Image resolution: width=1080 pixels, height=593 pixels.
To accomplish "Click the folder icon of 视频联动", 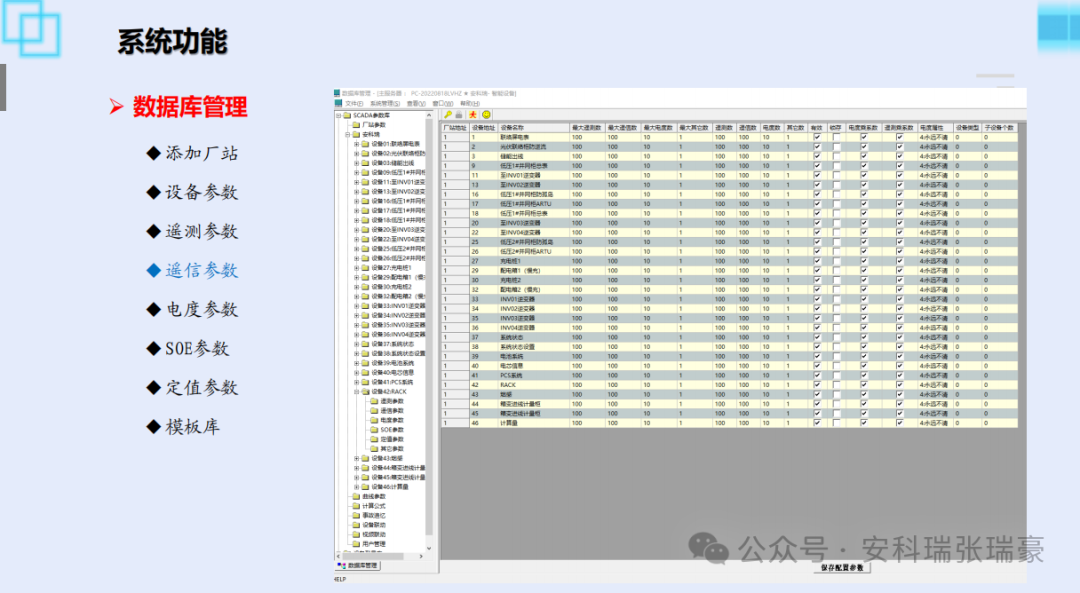I will coord(357,534).
